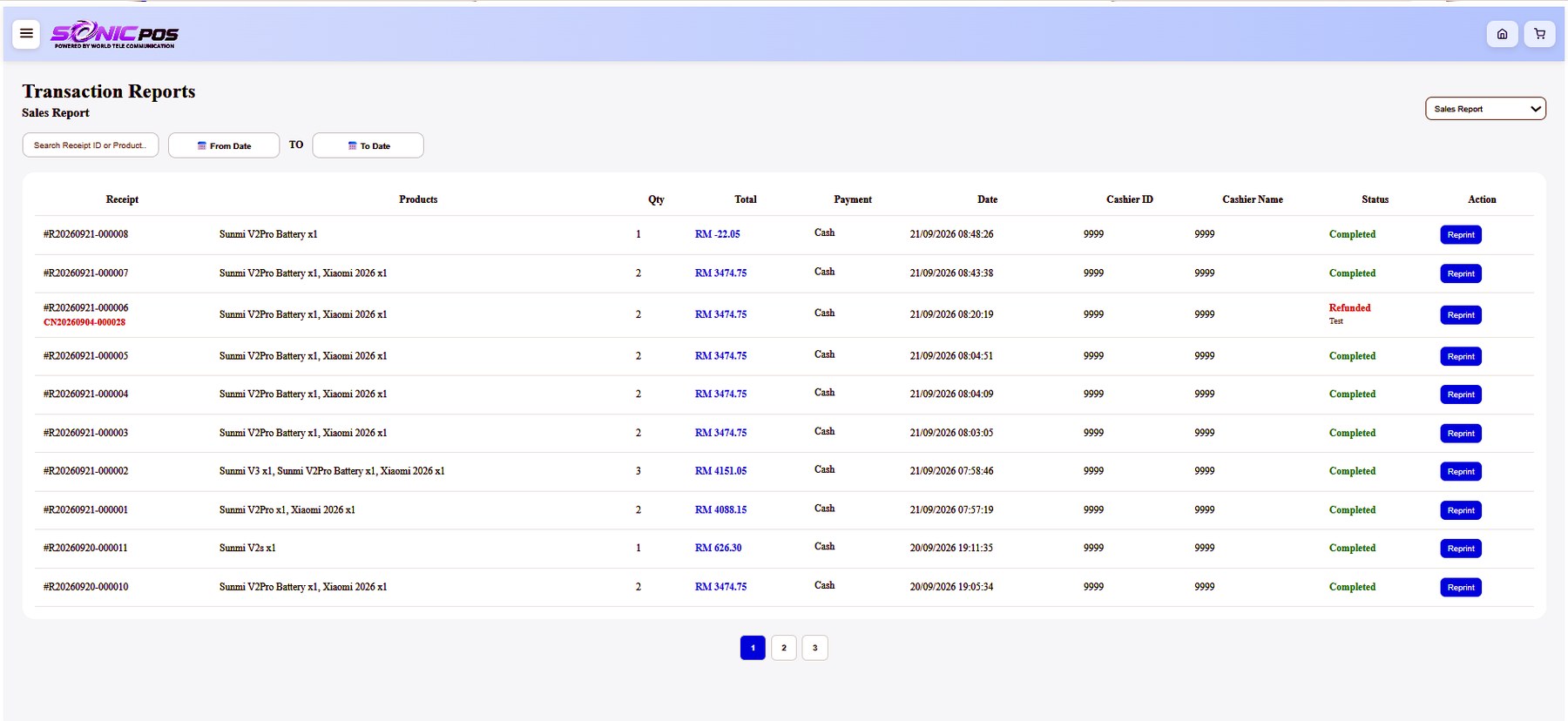Reprint receipt #R20260921-000002
Screen dimensions: 1568x721
pos(1461,472)
